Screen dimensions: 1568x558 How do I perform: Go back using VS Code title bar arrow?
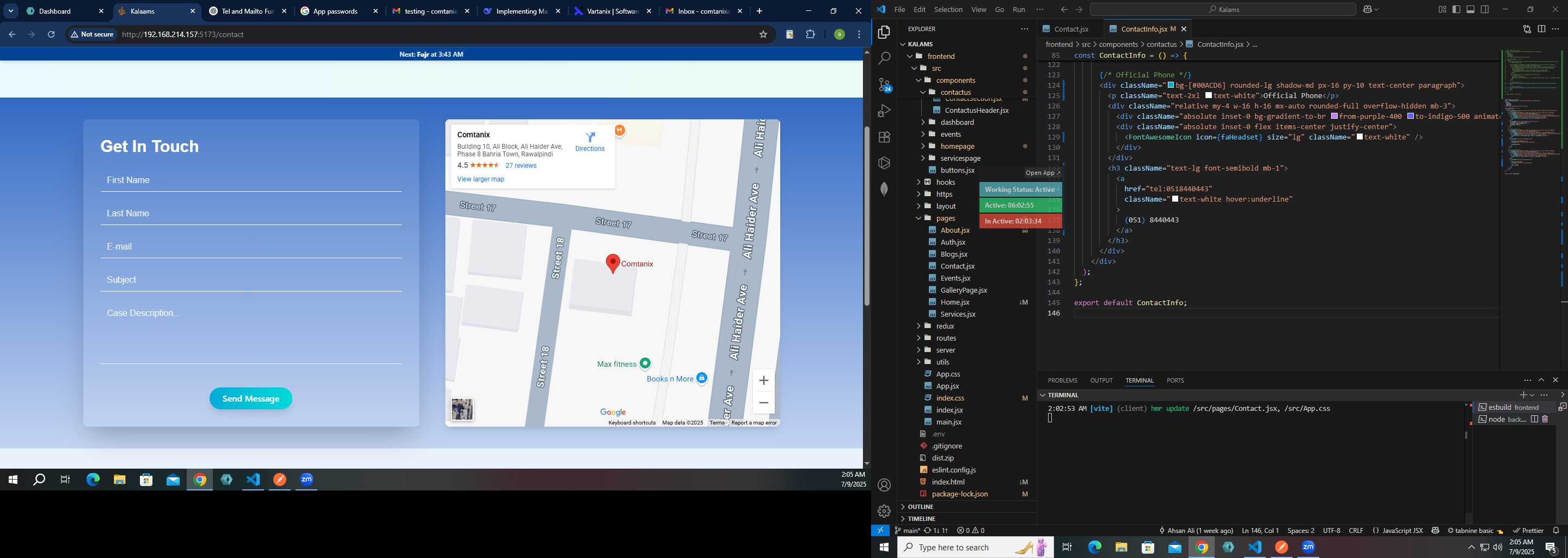(x=1064, y=10)
